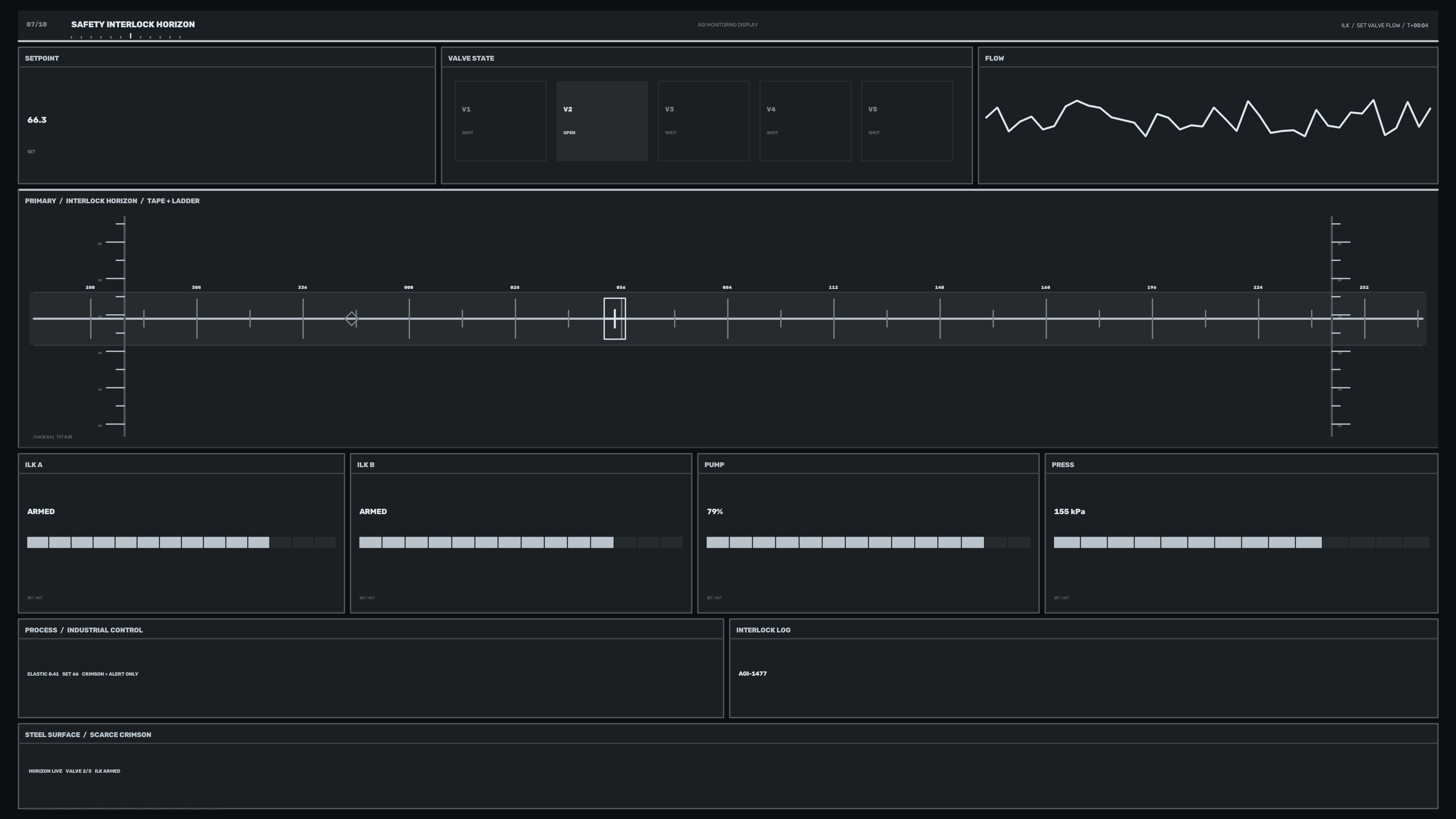The image size is (1456, 819).
Task: Click the CHASE 0.41 TGT 0.20 readout
Action: click(x=53, y=437)
